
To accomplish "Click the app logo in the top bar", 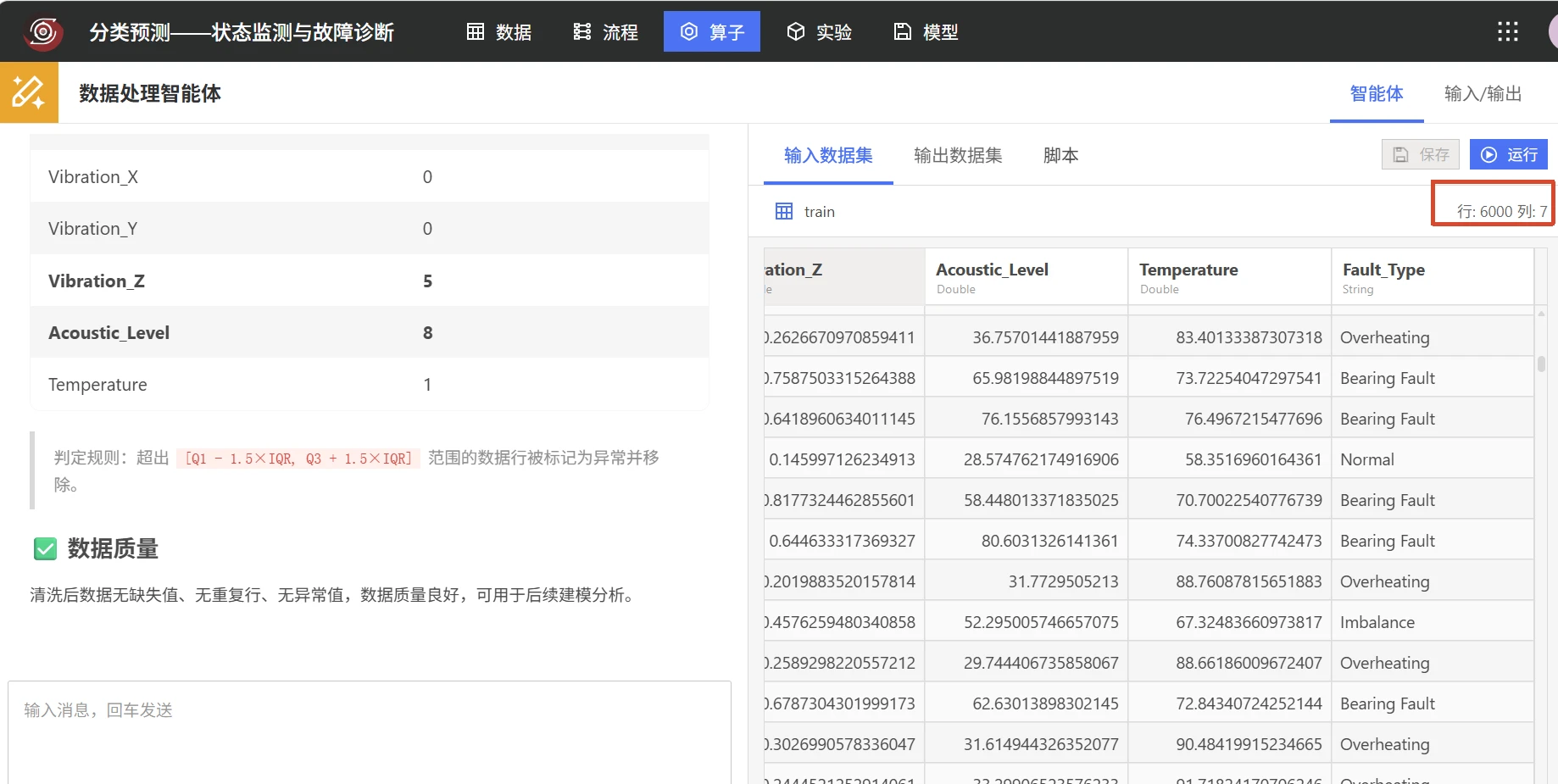I will pyautogui.click(x=42, y=32).
